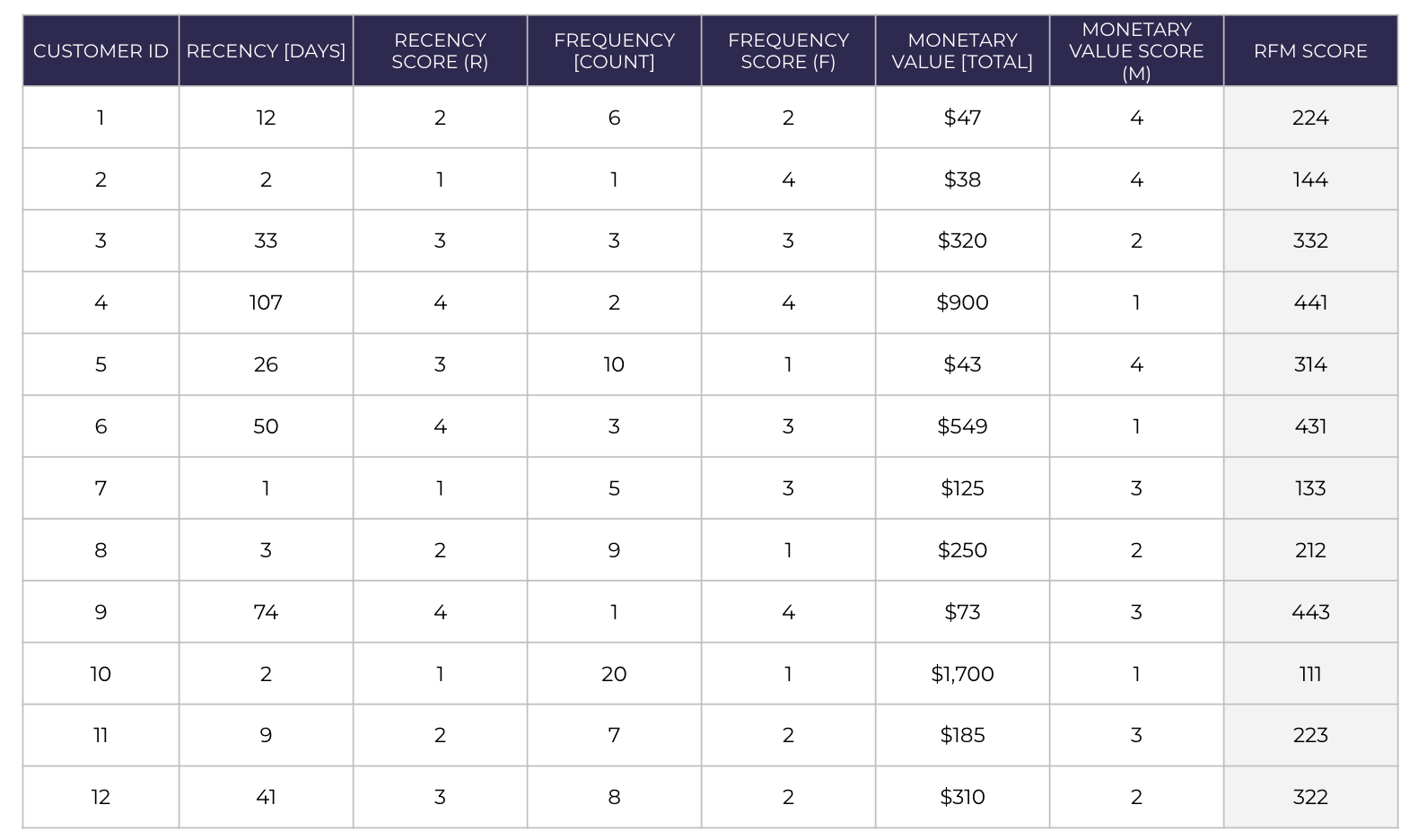Click the MONETARY VALUE [TOTAL] header

coord(962,51)
